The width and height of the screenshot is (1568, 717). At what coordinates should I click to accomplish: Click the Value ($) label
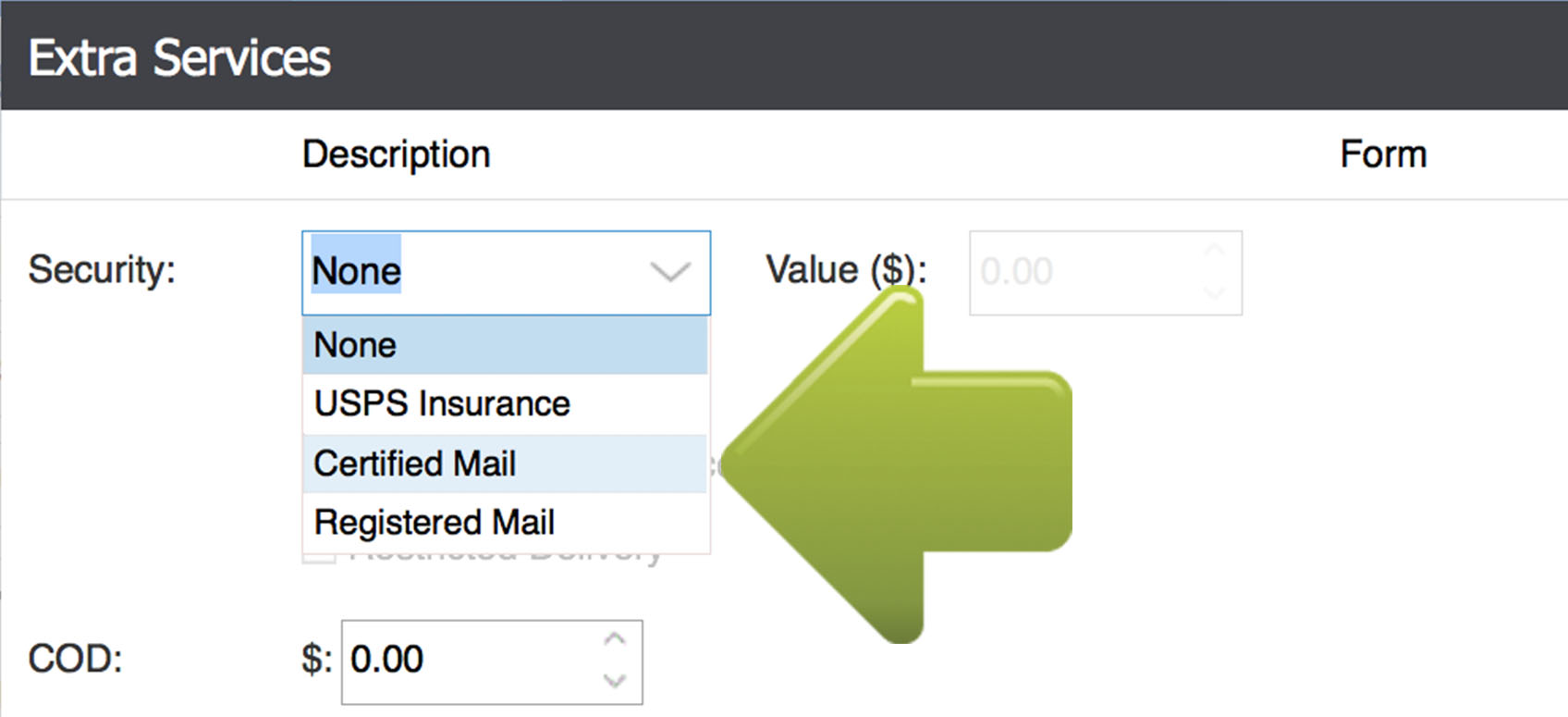click(x=842, y=270)
